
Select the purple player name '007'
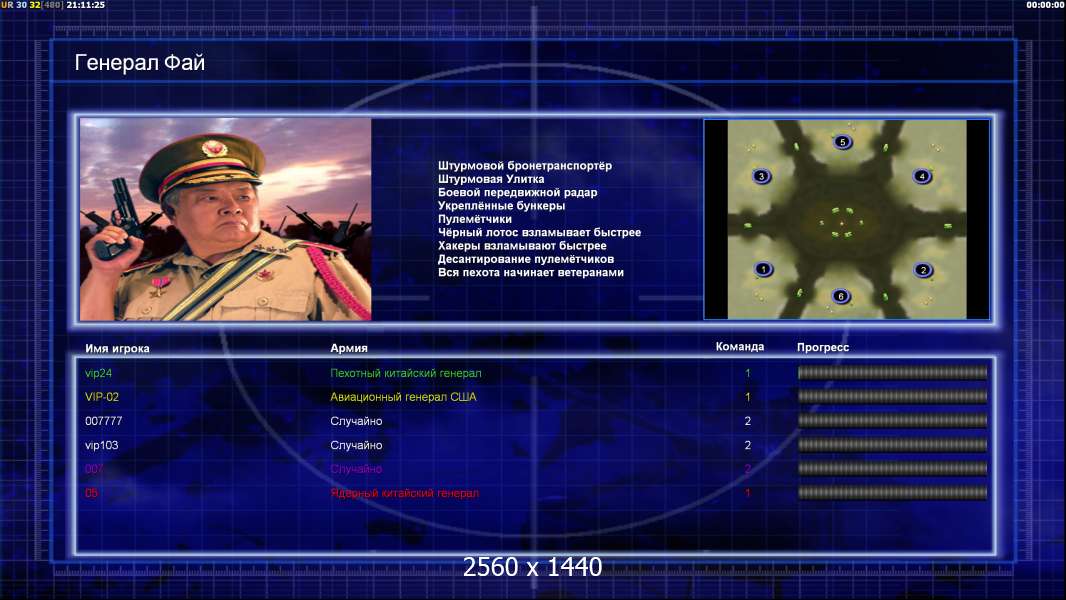(94, 469)
